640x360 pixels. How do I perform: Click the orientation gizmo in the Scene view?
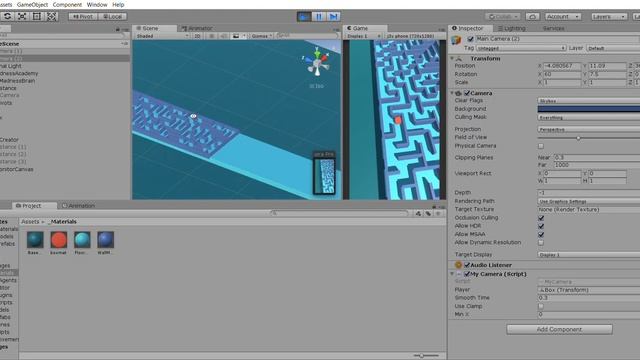click(x=317, y=63)
